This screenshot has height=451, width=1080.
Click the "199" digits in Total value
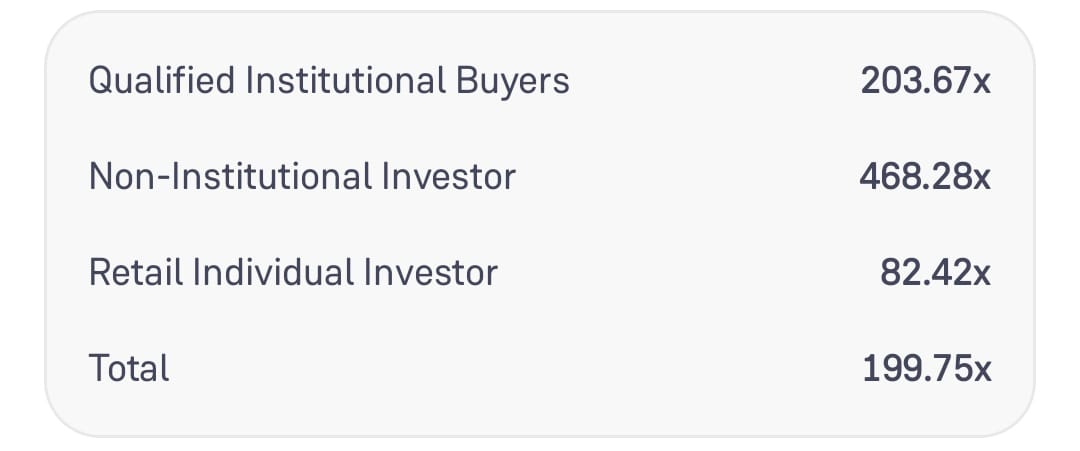coord(889,368)
